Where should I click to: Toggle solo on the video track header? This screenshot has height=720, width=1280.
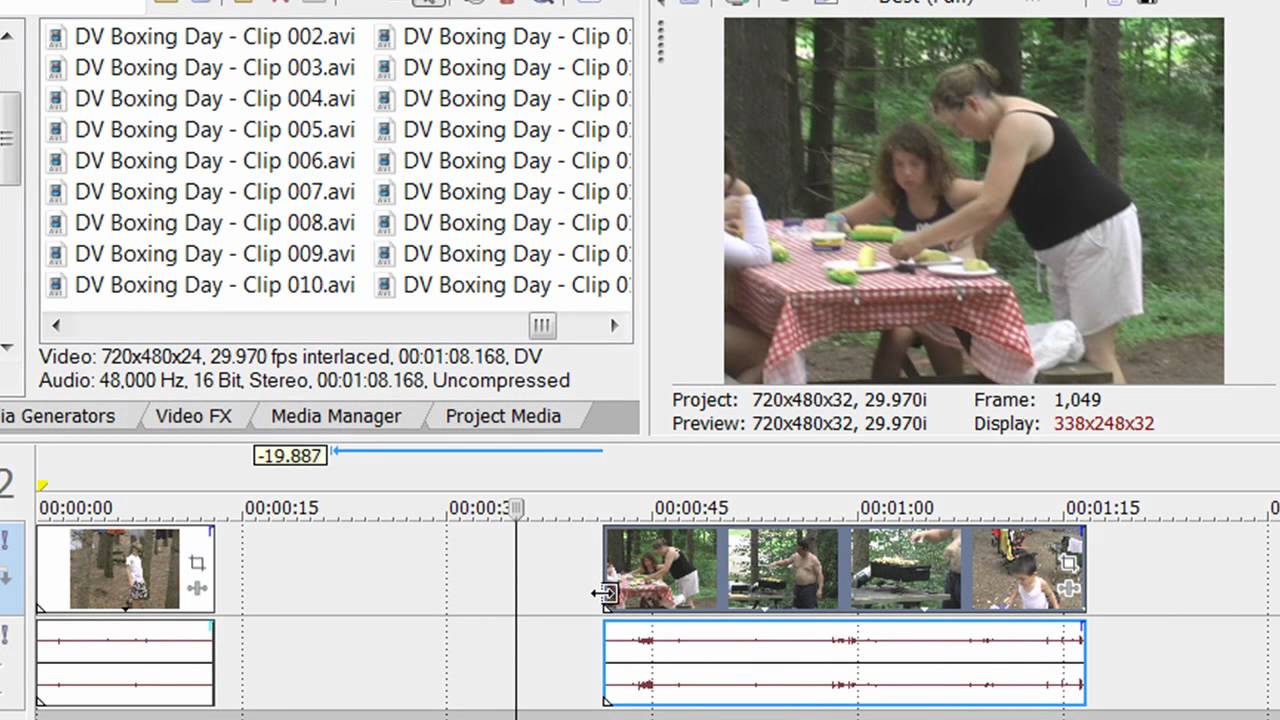(4, 541)
